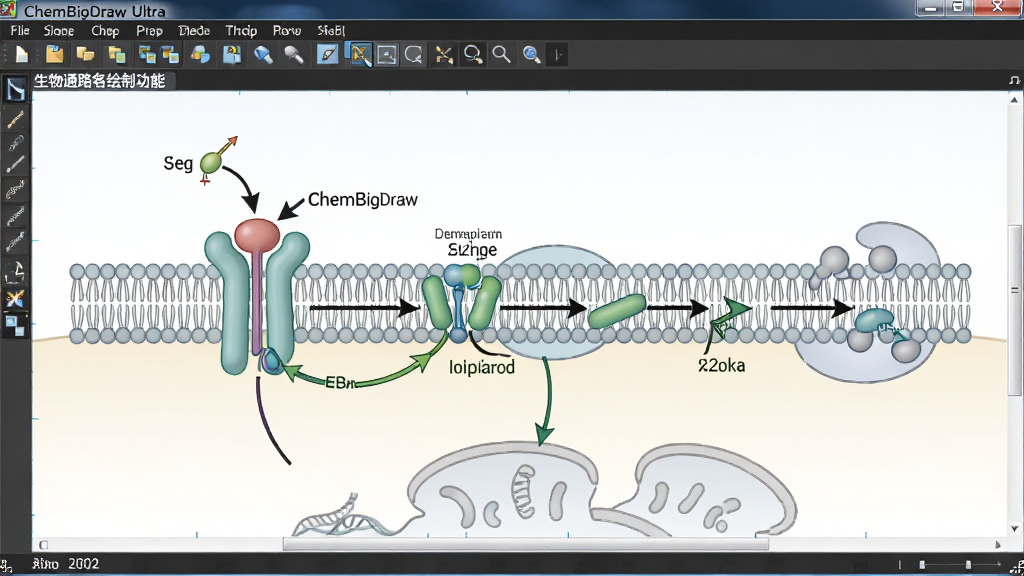Viewport: 1024px width, 576px height.
Task: Click the 'Seg' label on canvas
Action: (178, 163)
